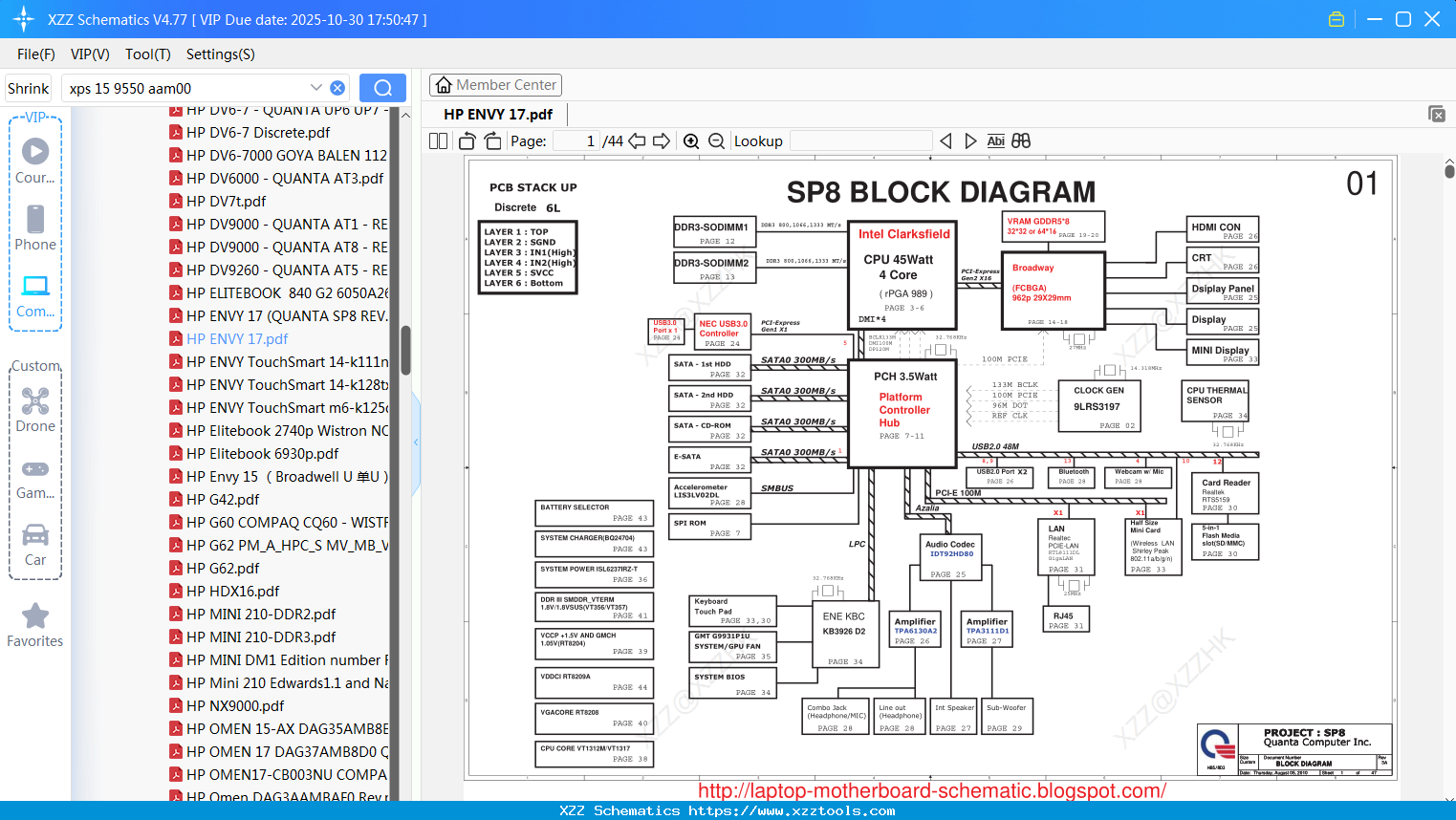Go to next page arrow
Image resolution: width=1456 pixels, height=820 pixels.
coord(662,141)
